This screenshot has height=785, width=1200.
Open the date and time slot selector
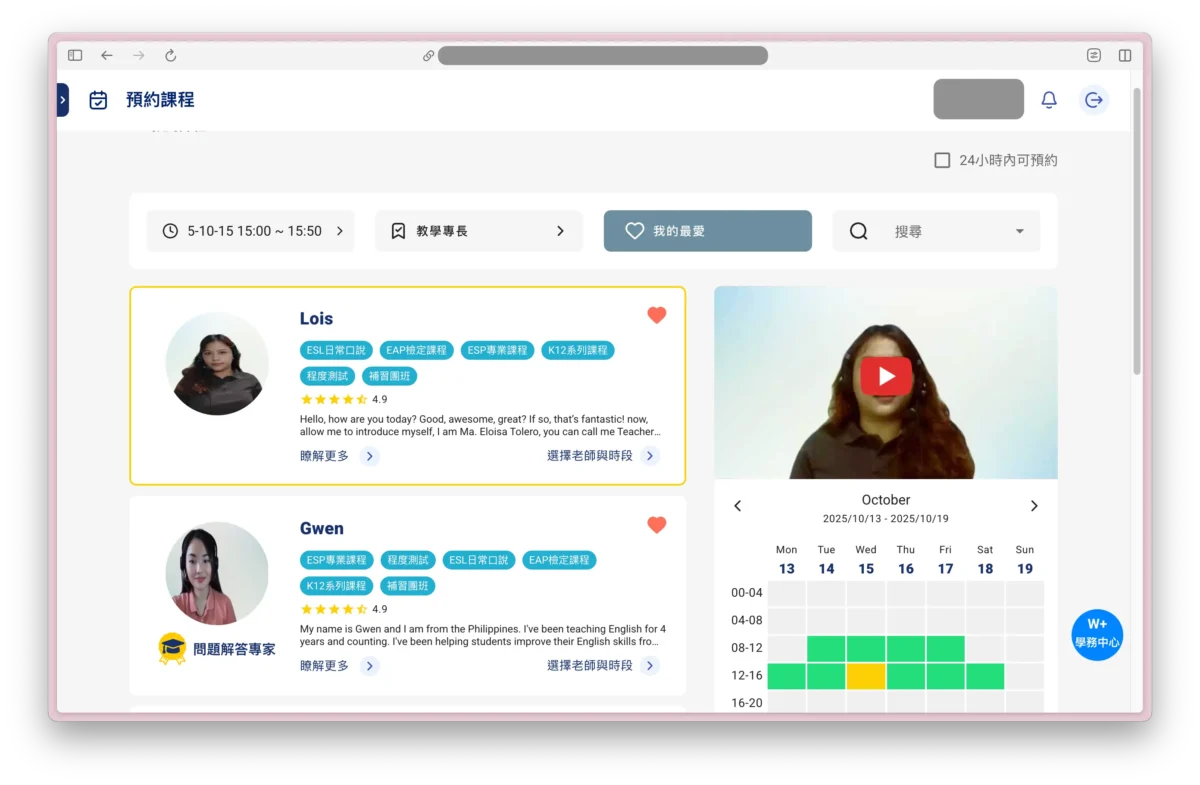[x=250, y=231]
